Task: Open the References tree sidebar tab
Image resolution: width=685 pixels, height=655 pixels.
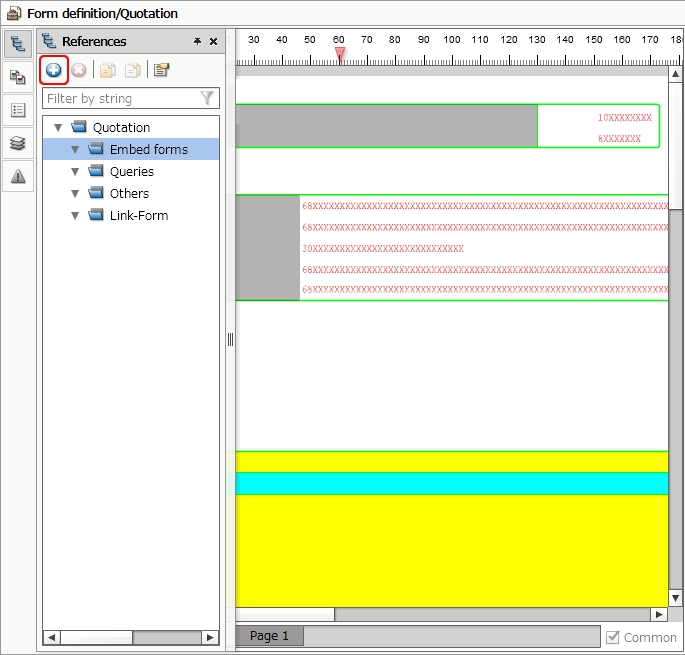Action: 18,44
